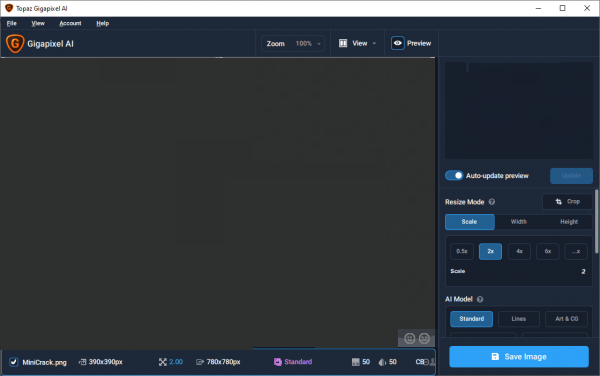Click the happy face feedback icon
The width and height of the screenshot is (600, 376).
click(409, 339)
